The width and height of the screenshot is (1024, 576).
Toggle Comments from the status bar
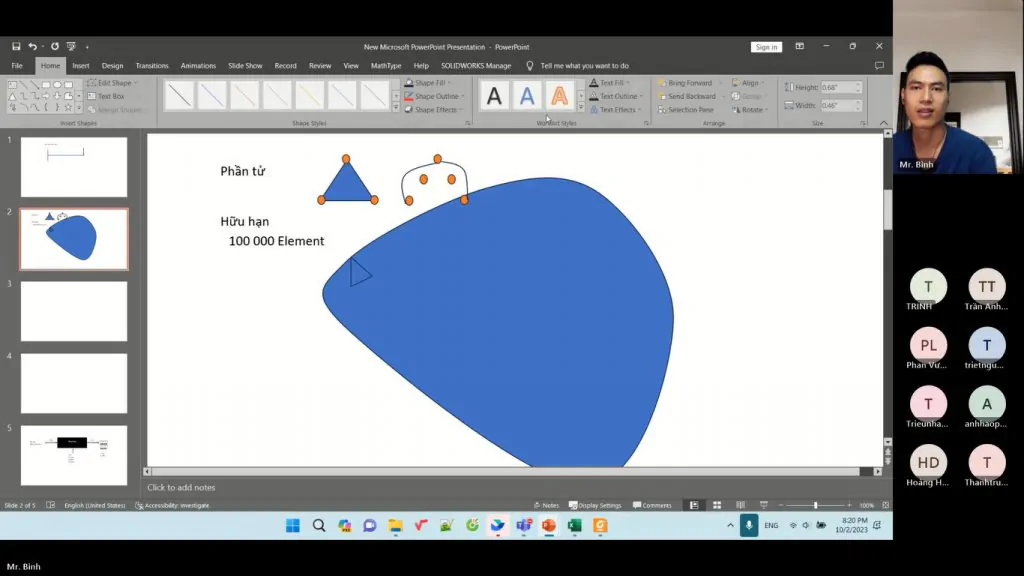click(x=652, y=505)
